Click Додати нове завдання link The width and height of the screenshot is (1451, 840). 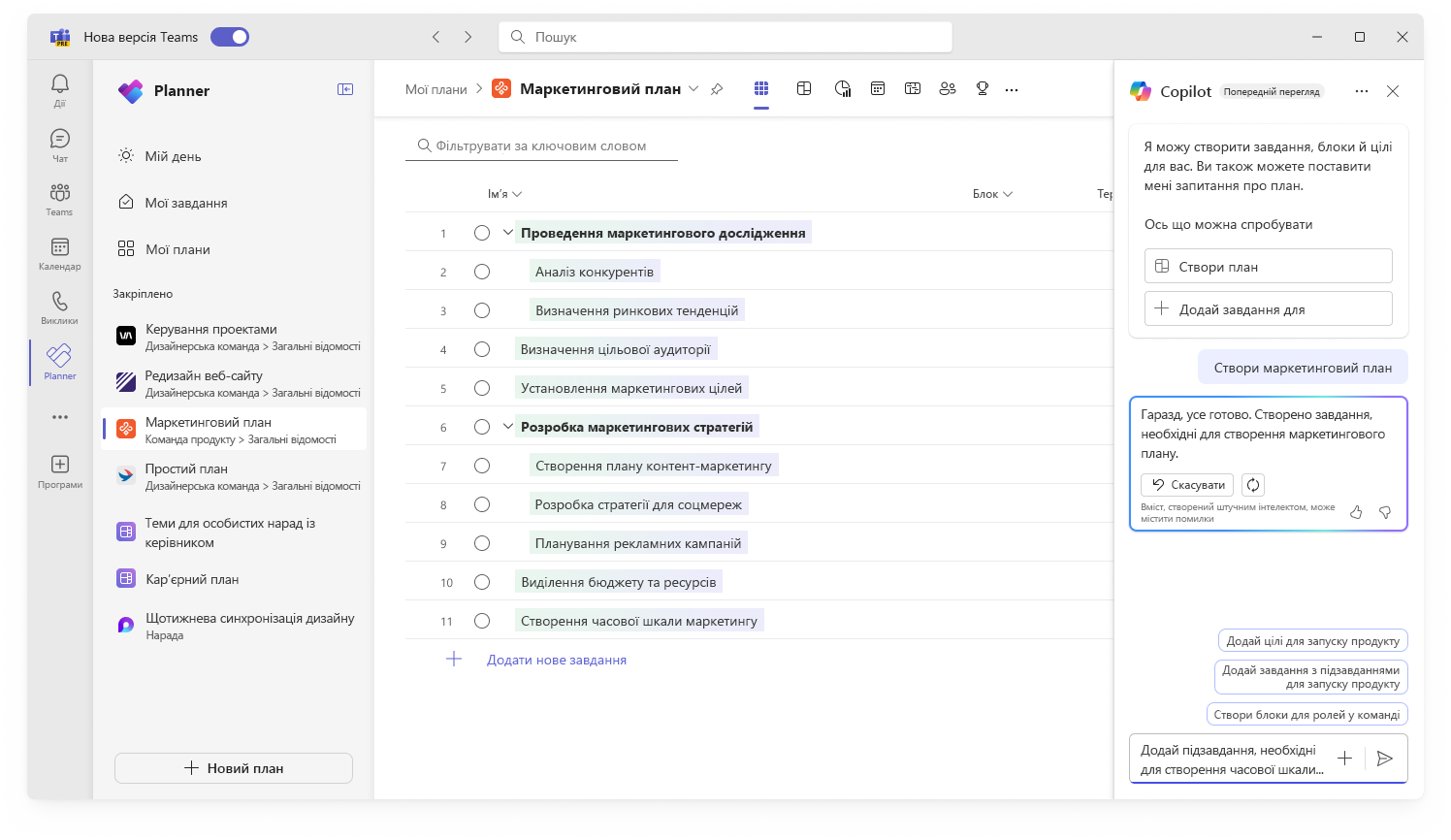click(557, 660)
